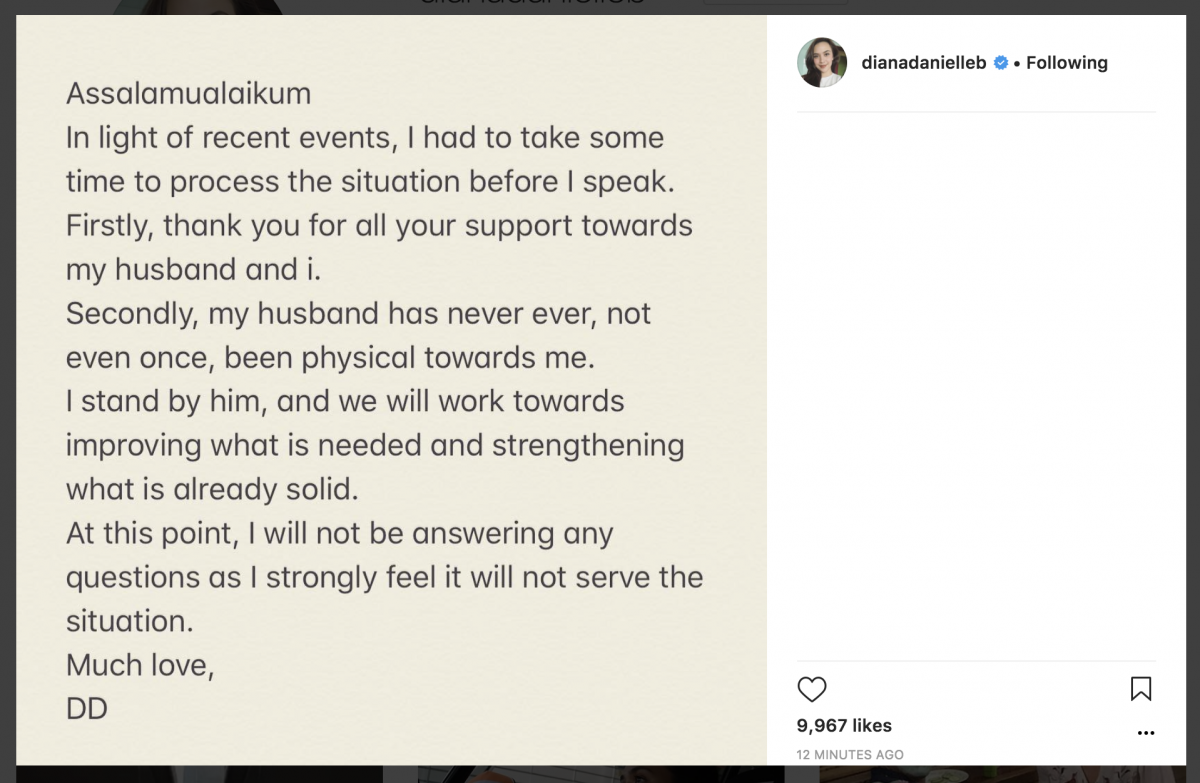Click the statement note image

pyautogui.click(x=392, y=391)
